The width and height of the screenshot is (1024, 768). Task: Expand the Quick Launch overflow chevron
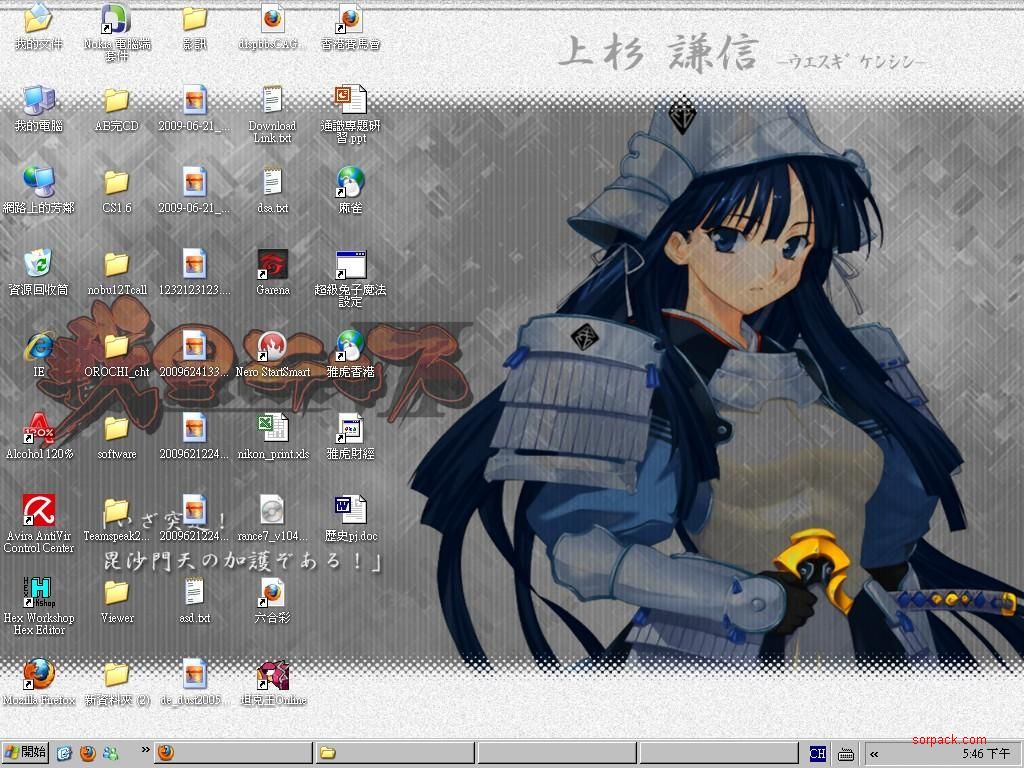tap(145, 750)
